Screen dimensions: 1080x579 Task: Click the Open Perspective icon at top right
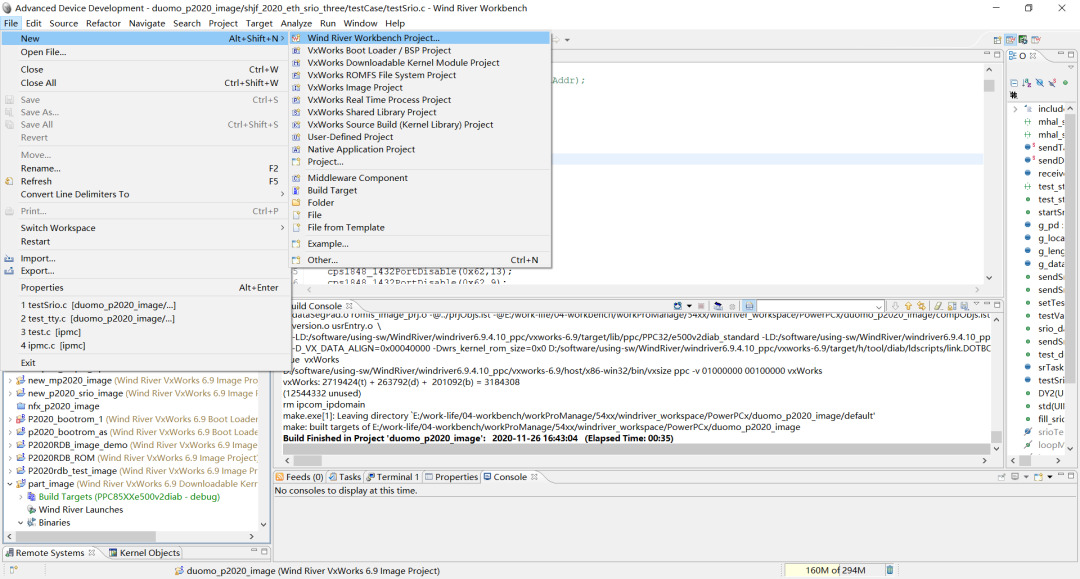click(x=996, y=40)
